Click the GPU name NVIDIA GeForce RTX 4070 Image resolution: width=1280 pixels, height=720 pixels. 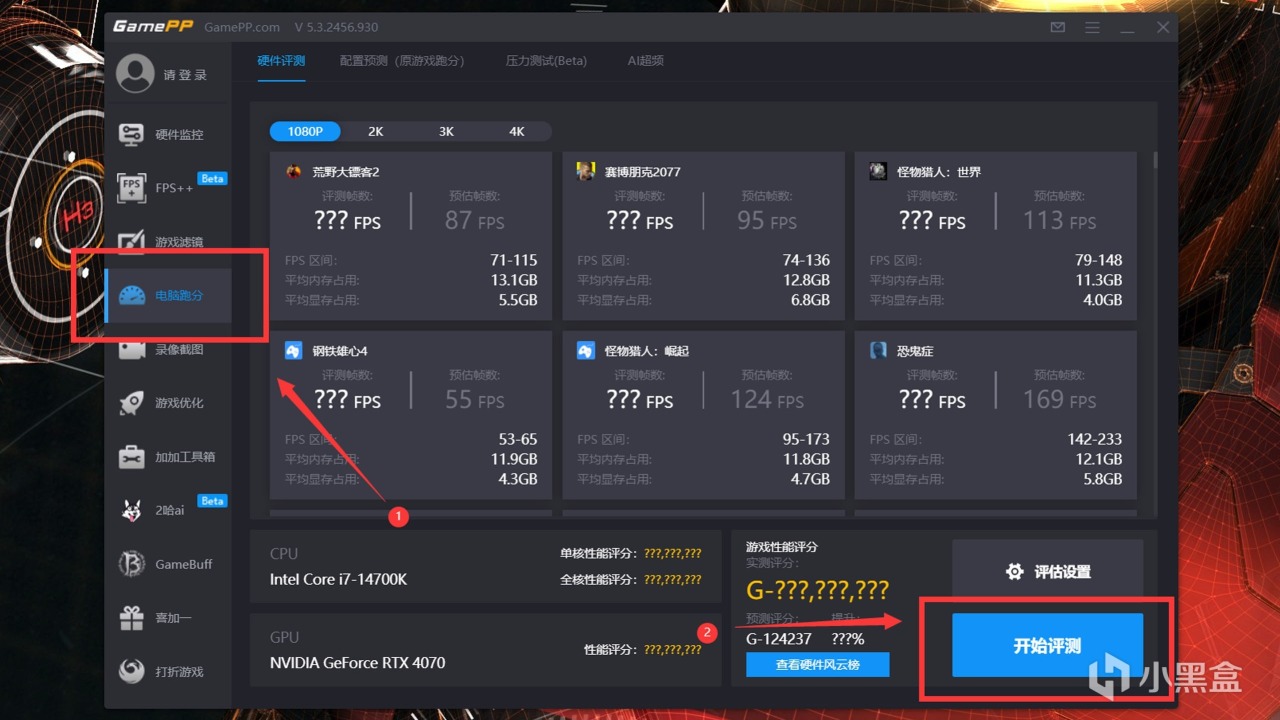point(357,662)
